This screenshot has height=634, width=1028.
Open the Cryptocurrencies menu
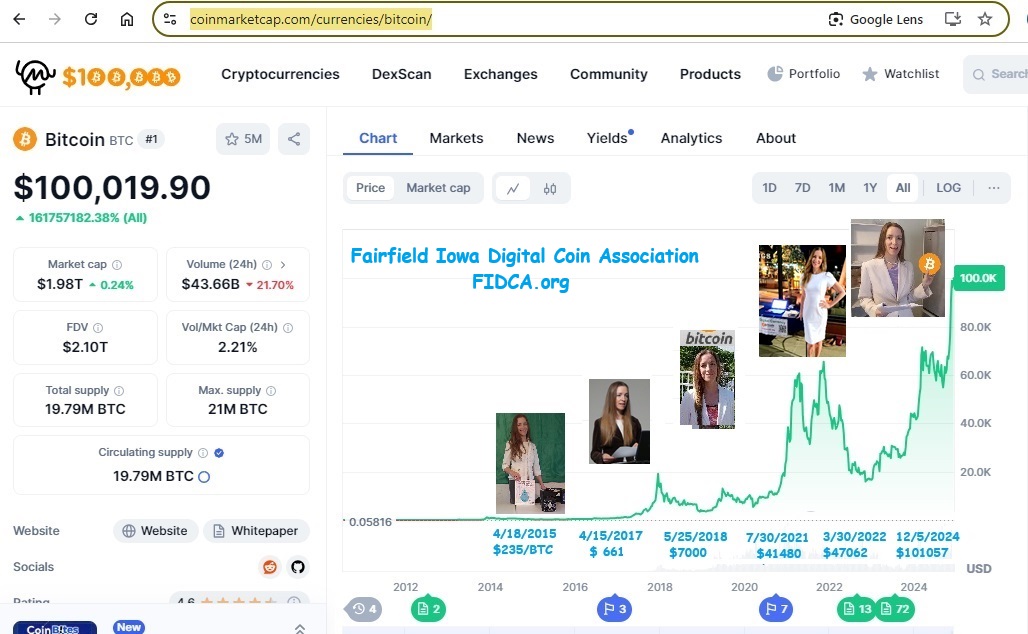[280, 74]
